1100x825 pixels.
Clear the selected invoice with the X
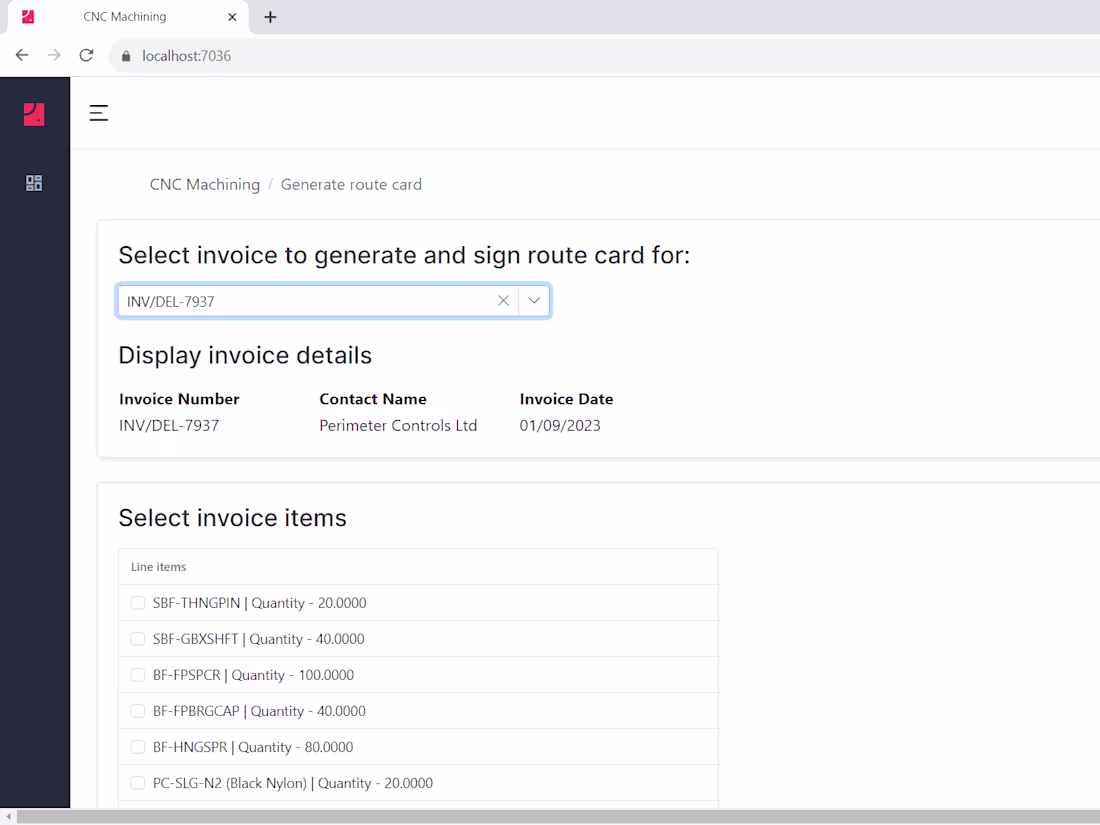[x=503, y=300]
